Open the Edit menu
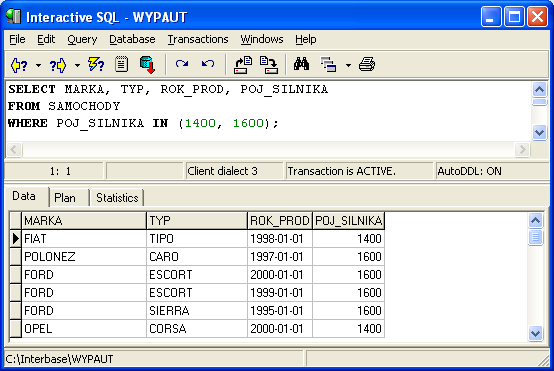The height and width of the screenshot is (371, 554). coord(46,39)
